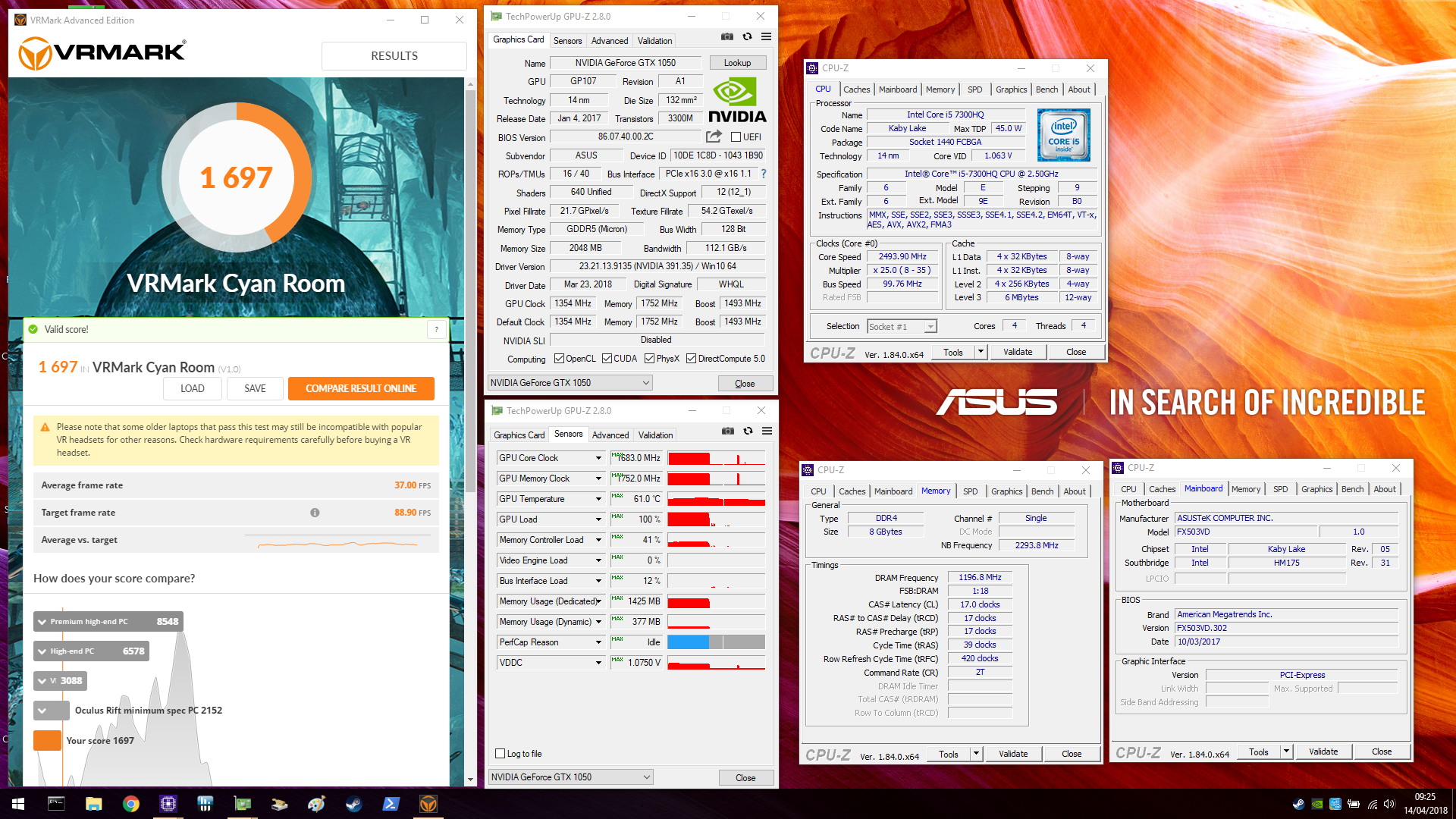Click the BIOS export share icon in GPU-Z
The height and width of the screenshot is (819, 1456).
coord(714,136)
